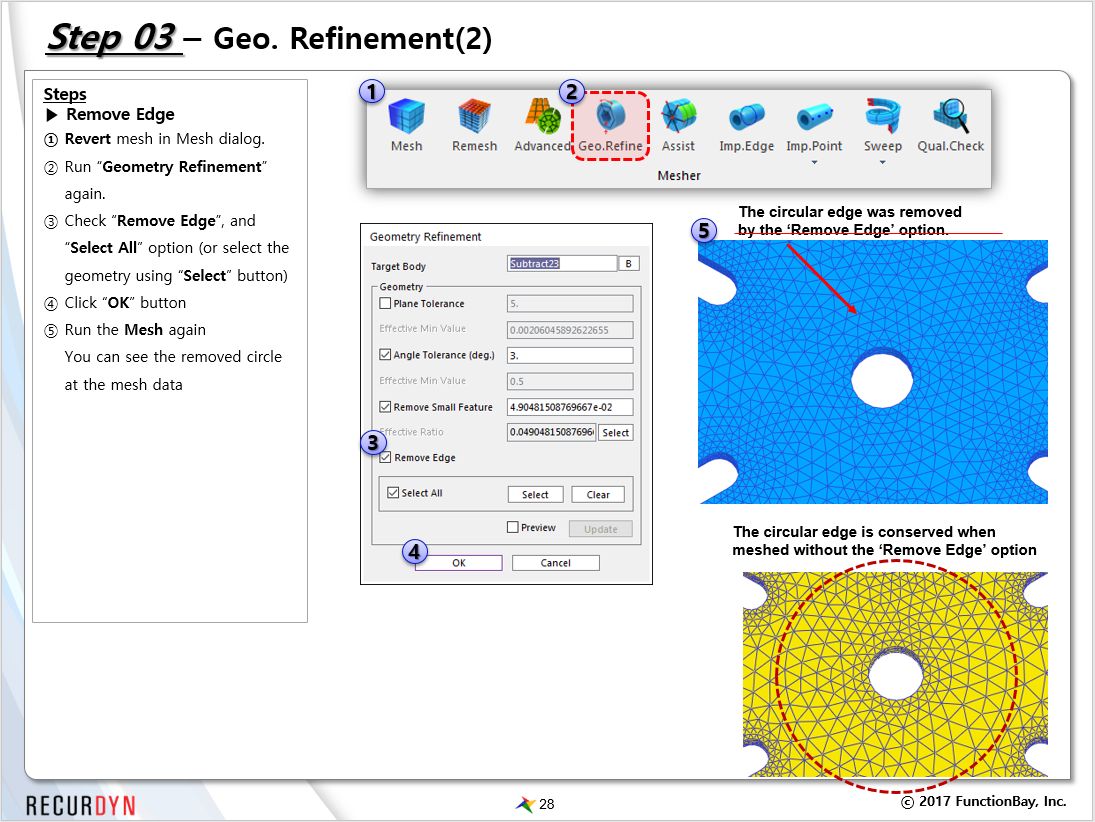The width and height of the screenshot is (1095, 822).
Task: Click the Cancel button
Action: pos(556,562)
